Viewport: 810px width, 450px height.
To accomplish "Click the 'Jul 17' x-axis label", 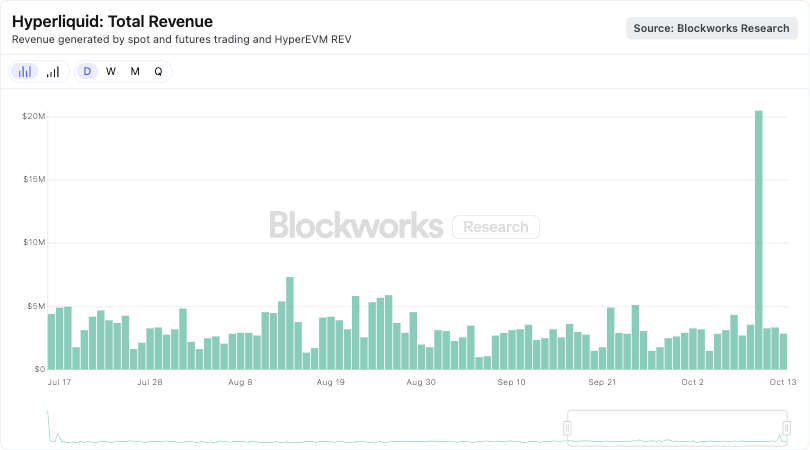I will (59, 382).
